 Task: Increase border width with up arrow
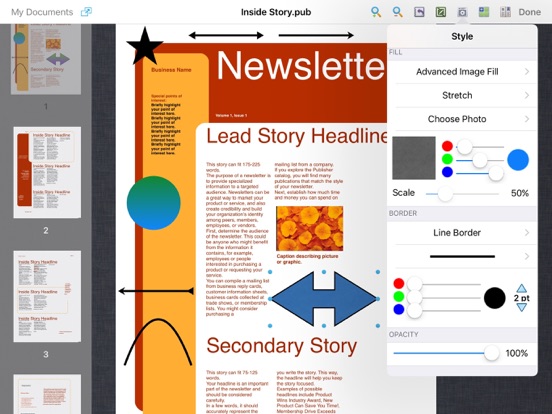coord(521,288)
